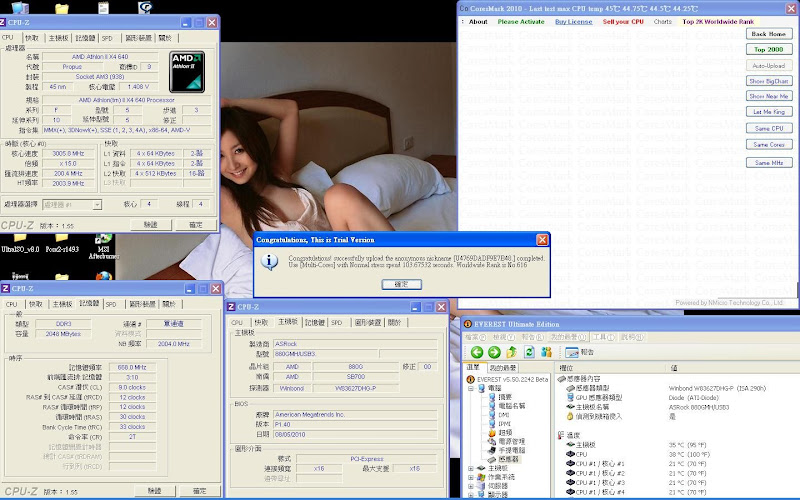Click the green Forward arrow in EVEREST toolbar
This screenshot has width=800, height=500.
[493, 352]
